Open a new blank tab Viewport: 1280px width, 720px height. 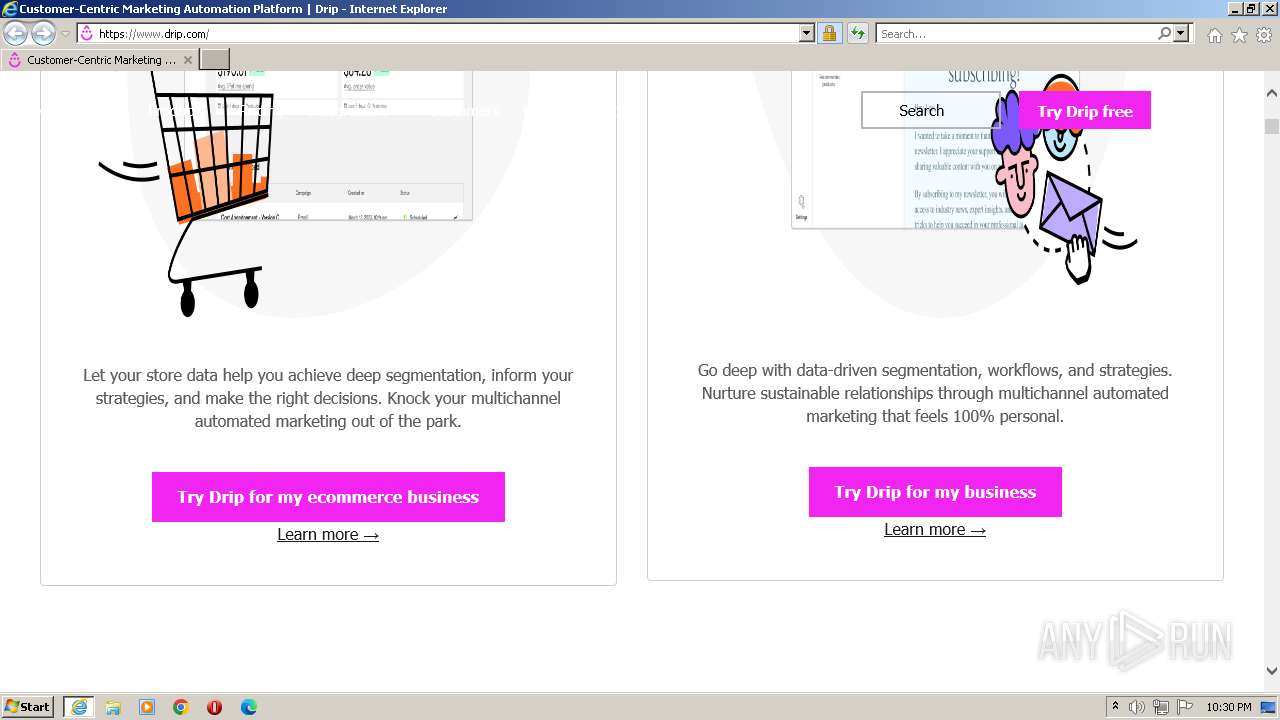point(215,60)
